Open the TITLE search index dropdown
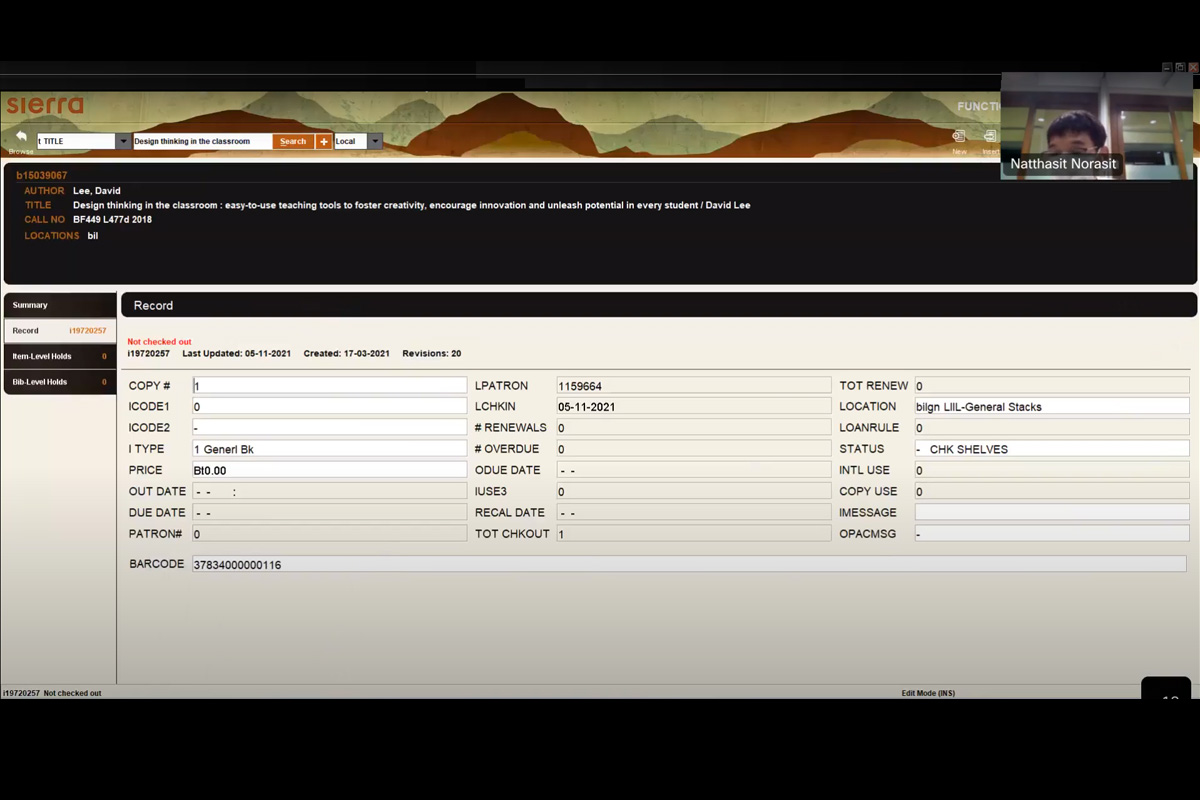The width and height of the screenshot is (1200, 800). [x=123, y=142]
